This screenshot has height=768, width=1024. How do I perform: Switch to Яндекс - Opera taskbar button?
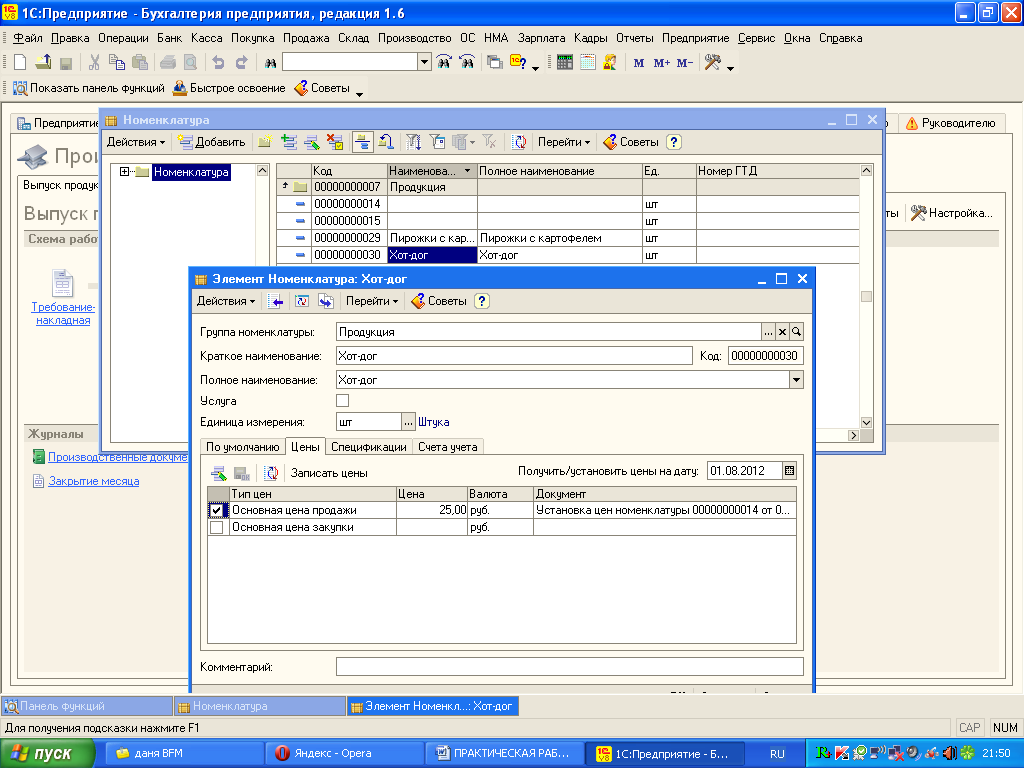coord(343,754)
